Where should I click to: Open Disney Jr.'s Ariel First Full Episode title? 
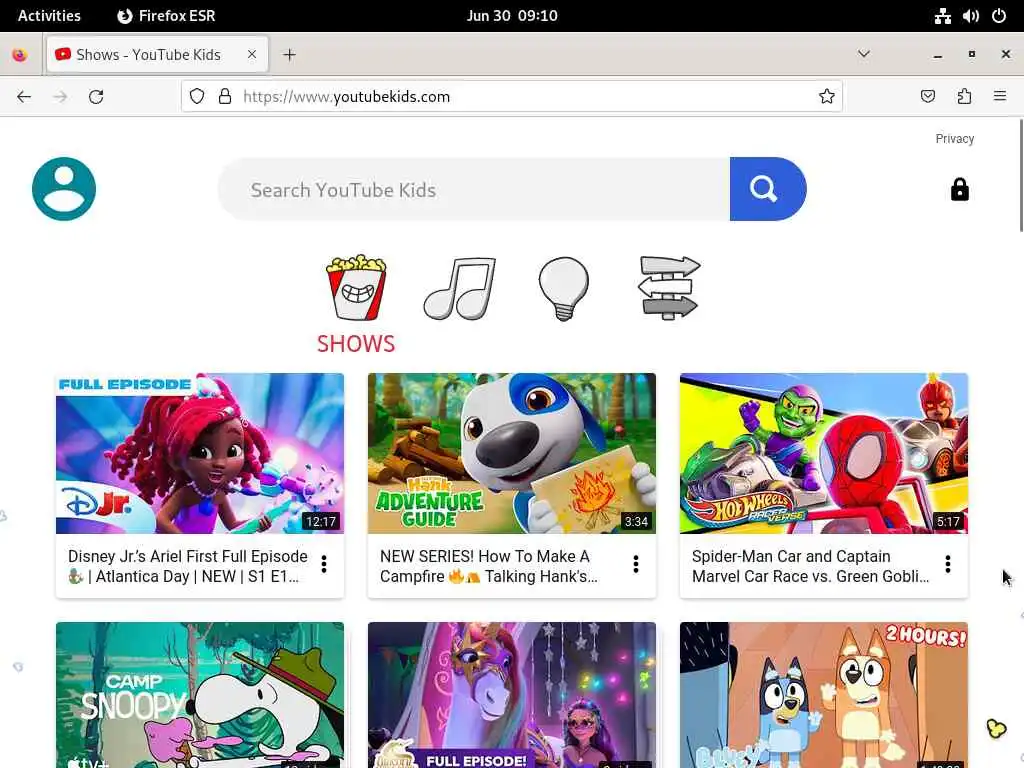click(x=188, y=566)
